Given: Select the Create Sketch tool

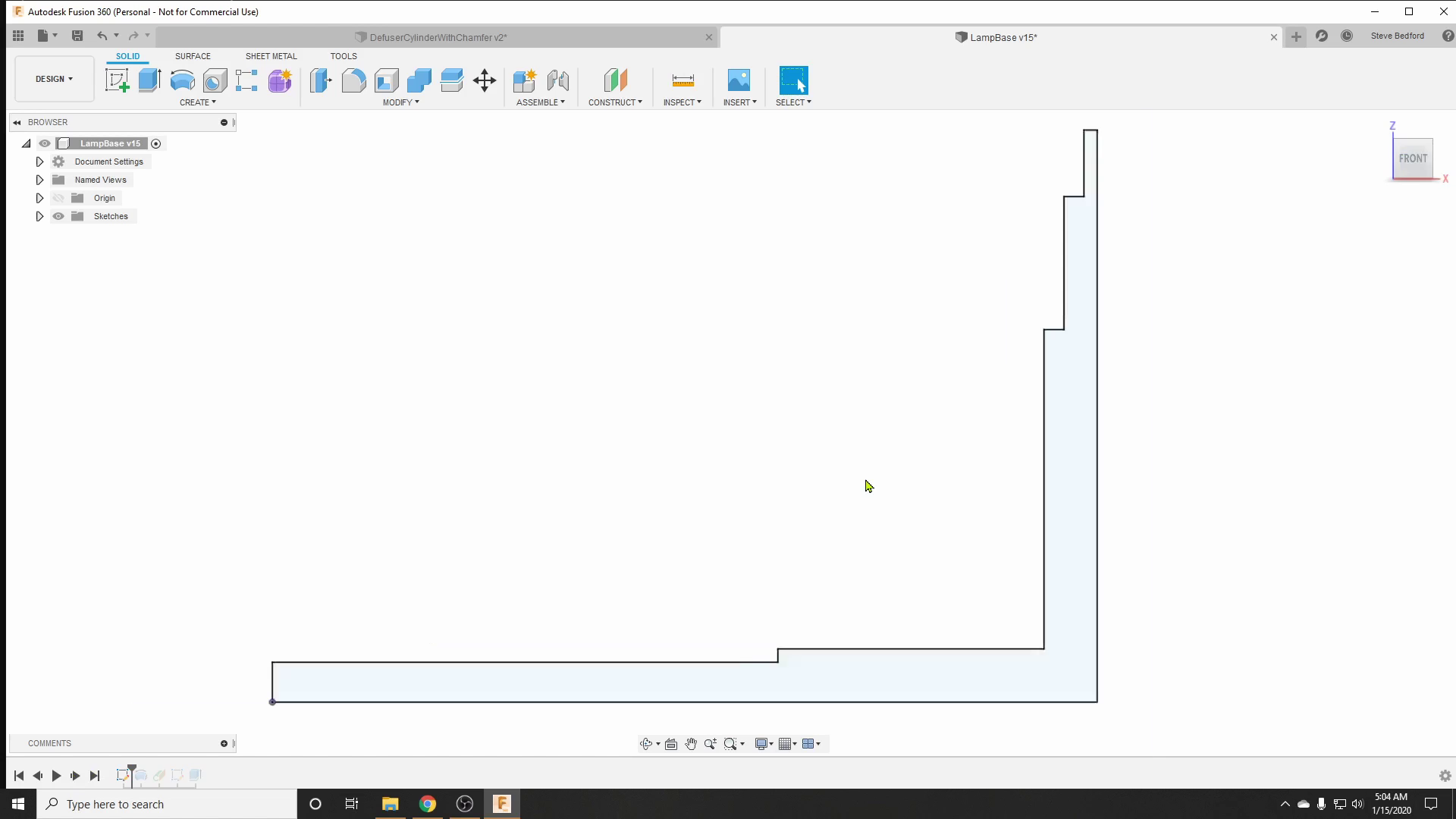Looking at the screenshot, I should point(116,80).
